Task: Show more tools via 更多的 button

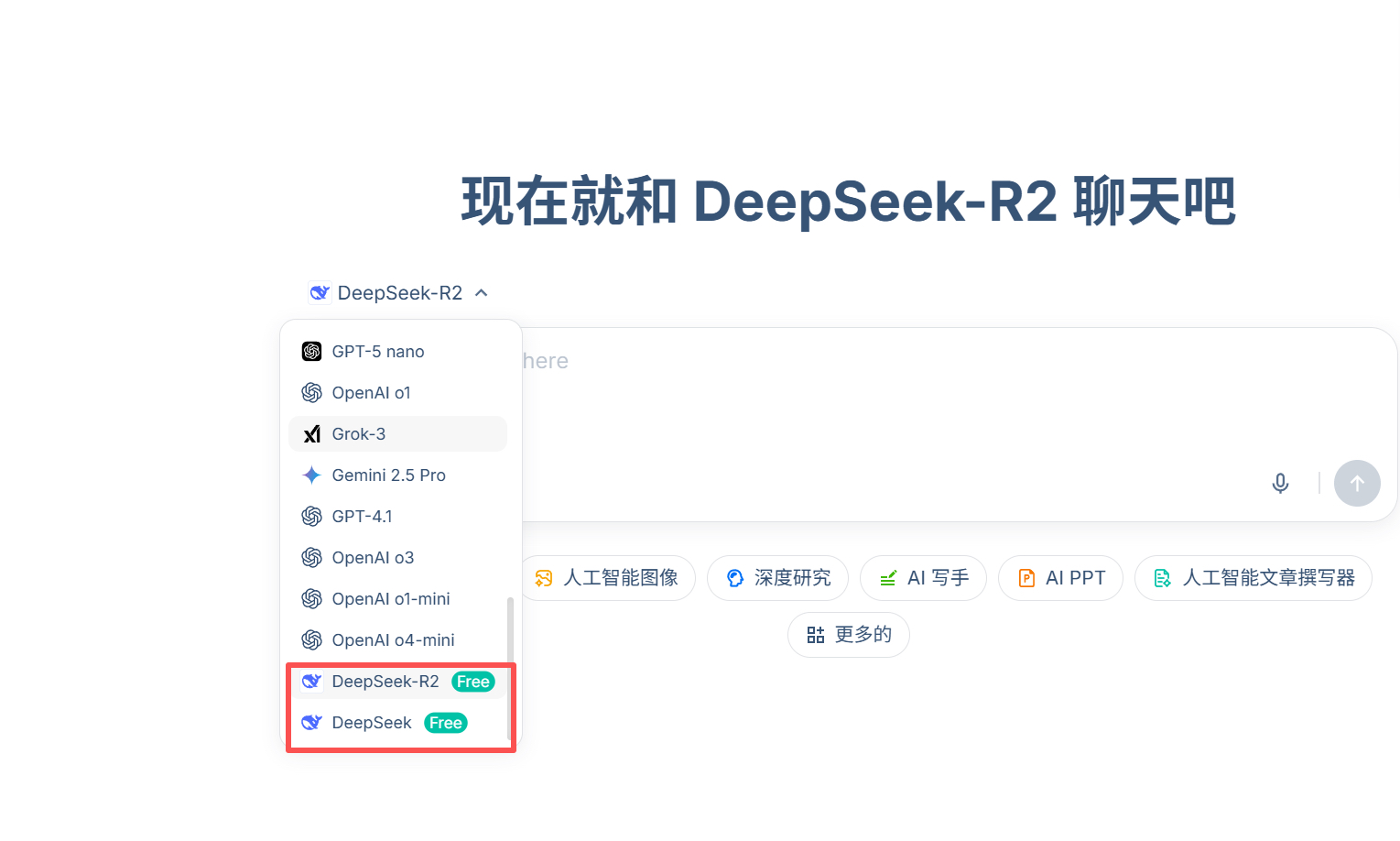Action: (x=849, y=635)
